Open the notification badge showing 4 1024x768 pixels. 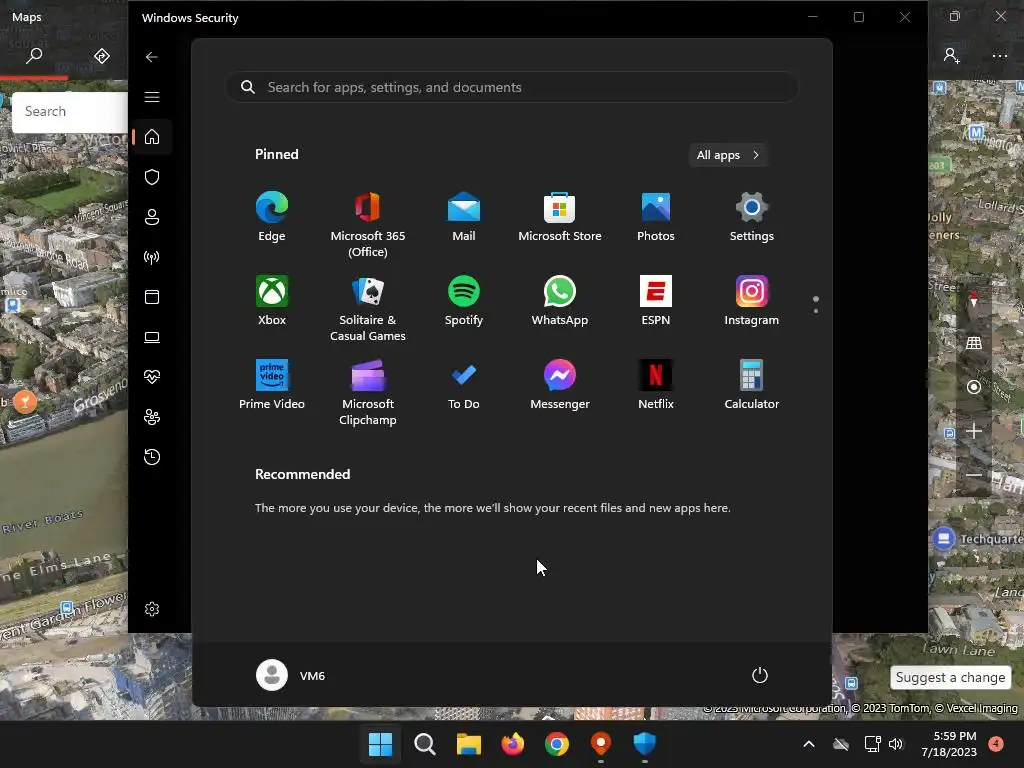[x=996, y=744]
